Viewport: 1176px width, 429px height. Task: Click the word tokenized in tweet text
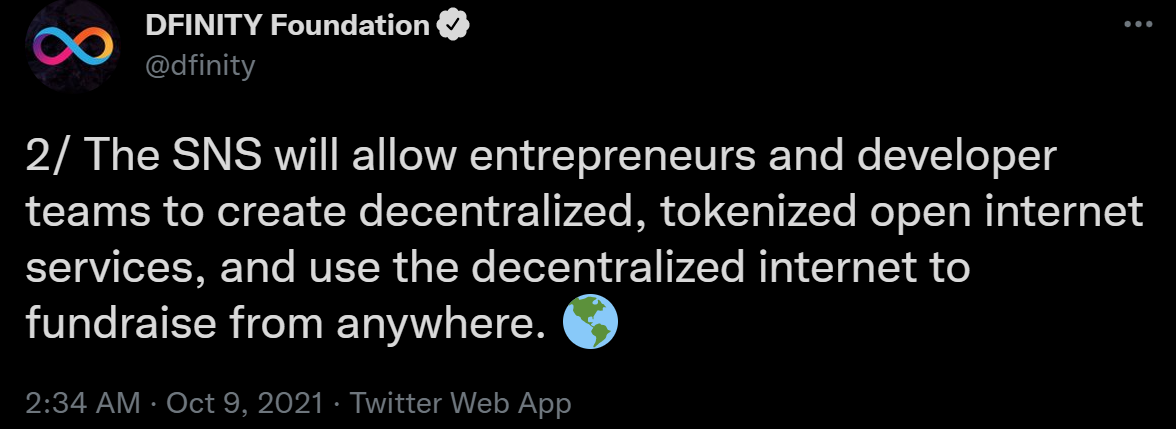click(758, 213)
